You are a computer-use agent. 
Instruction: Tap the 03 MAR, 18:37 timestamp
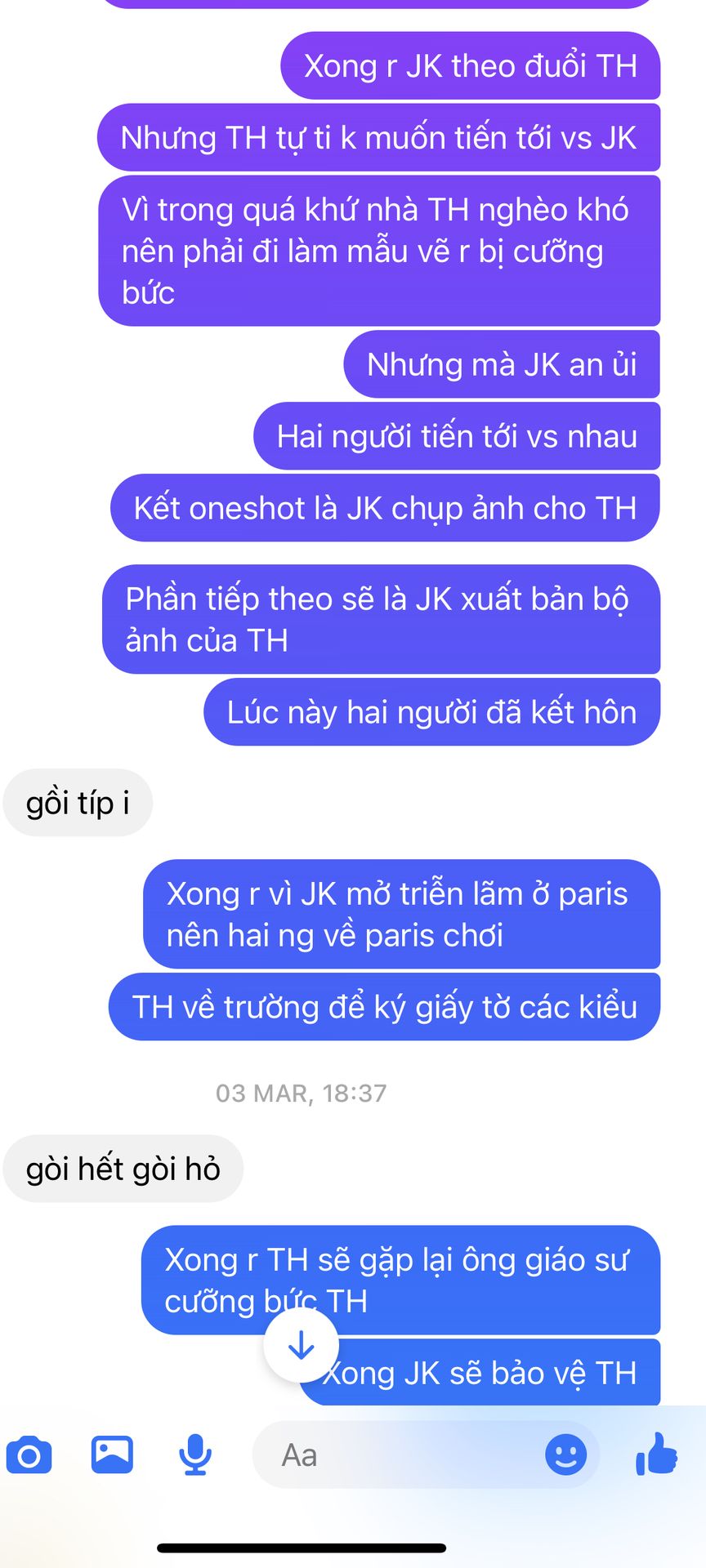pyautogui.click(x=302, y=1093)
